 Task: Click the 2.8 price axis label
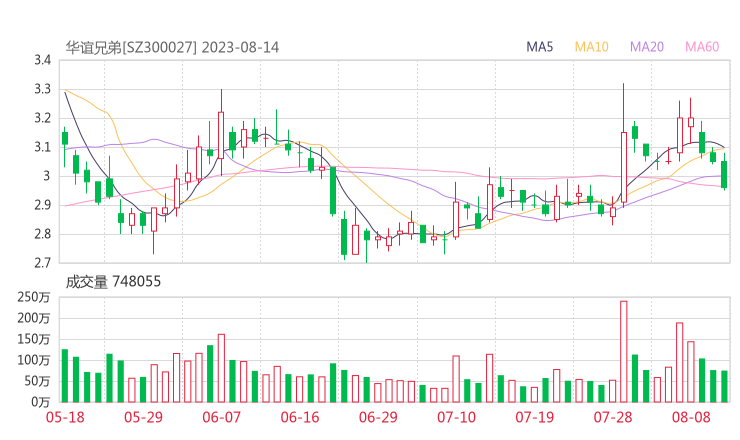coord(42,234)
